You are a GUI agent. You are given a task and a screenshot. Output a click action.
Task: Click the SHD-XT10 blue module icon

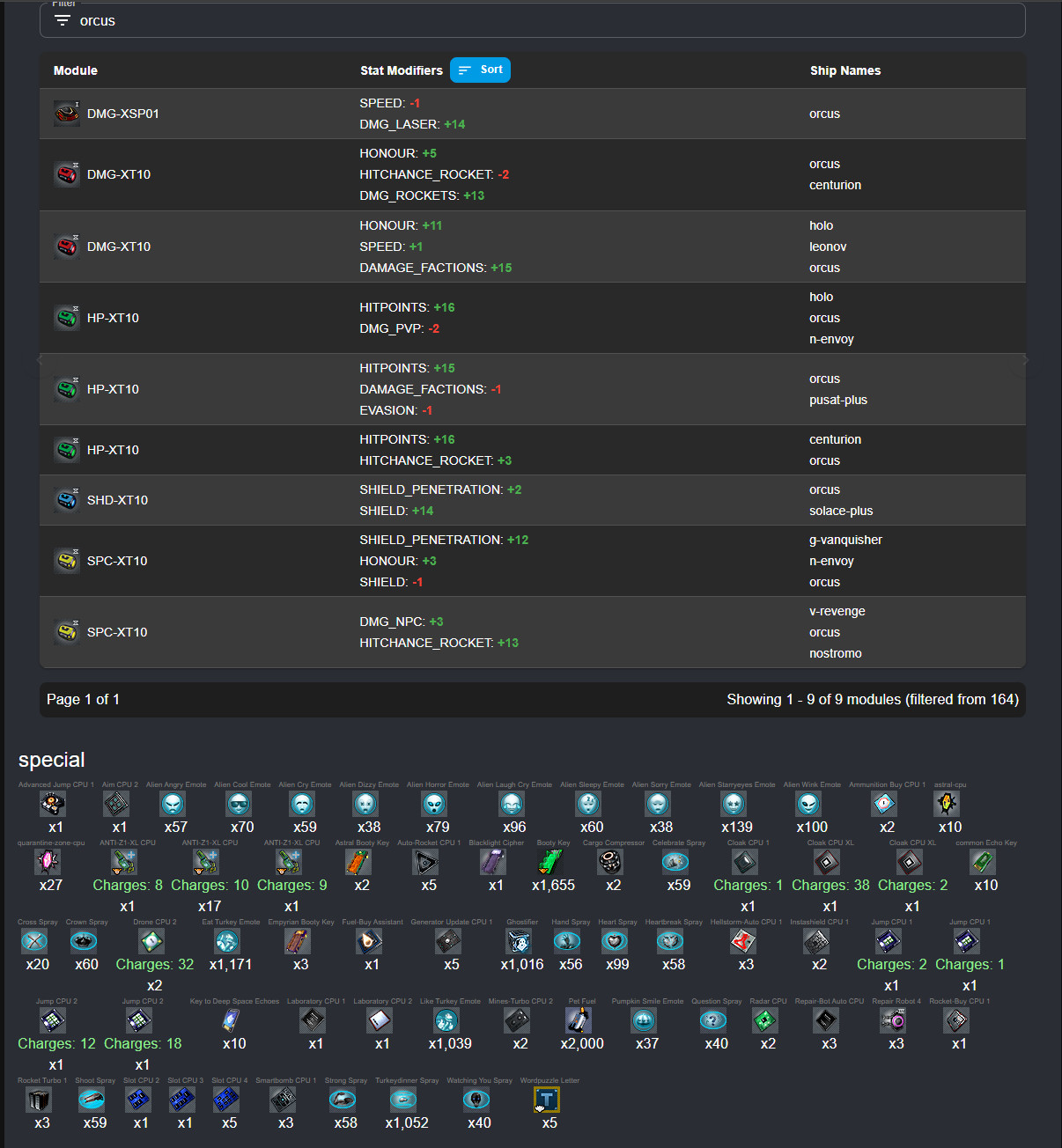(x=67, y=500)
